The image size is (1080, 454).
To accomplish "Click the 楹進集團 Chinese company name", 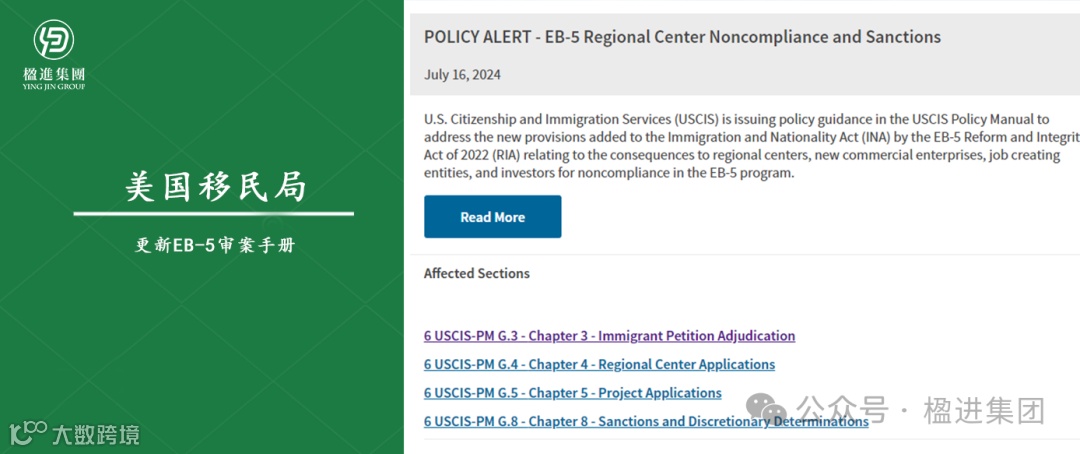I will 54,73.
